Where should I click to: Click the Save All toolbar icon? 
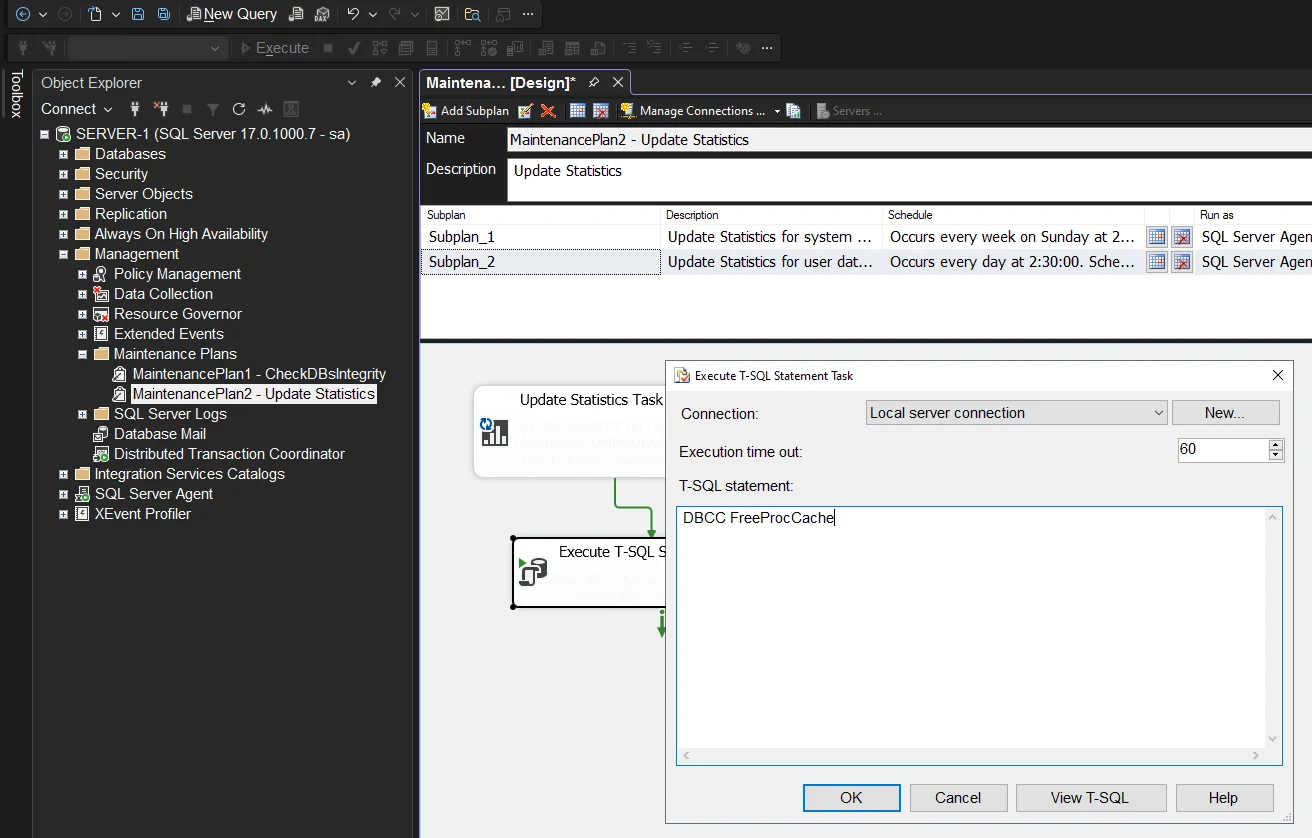point(164,15)
